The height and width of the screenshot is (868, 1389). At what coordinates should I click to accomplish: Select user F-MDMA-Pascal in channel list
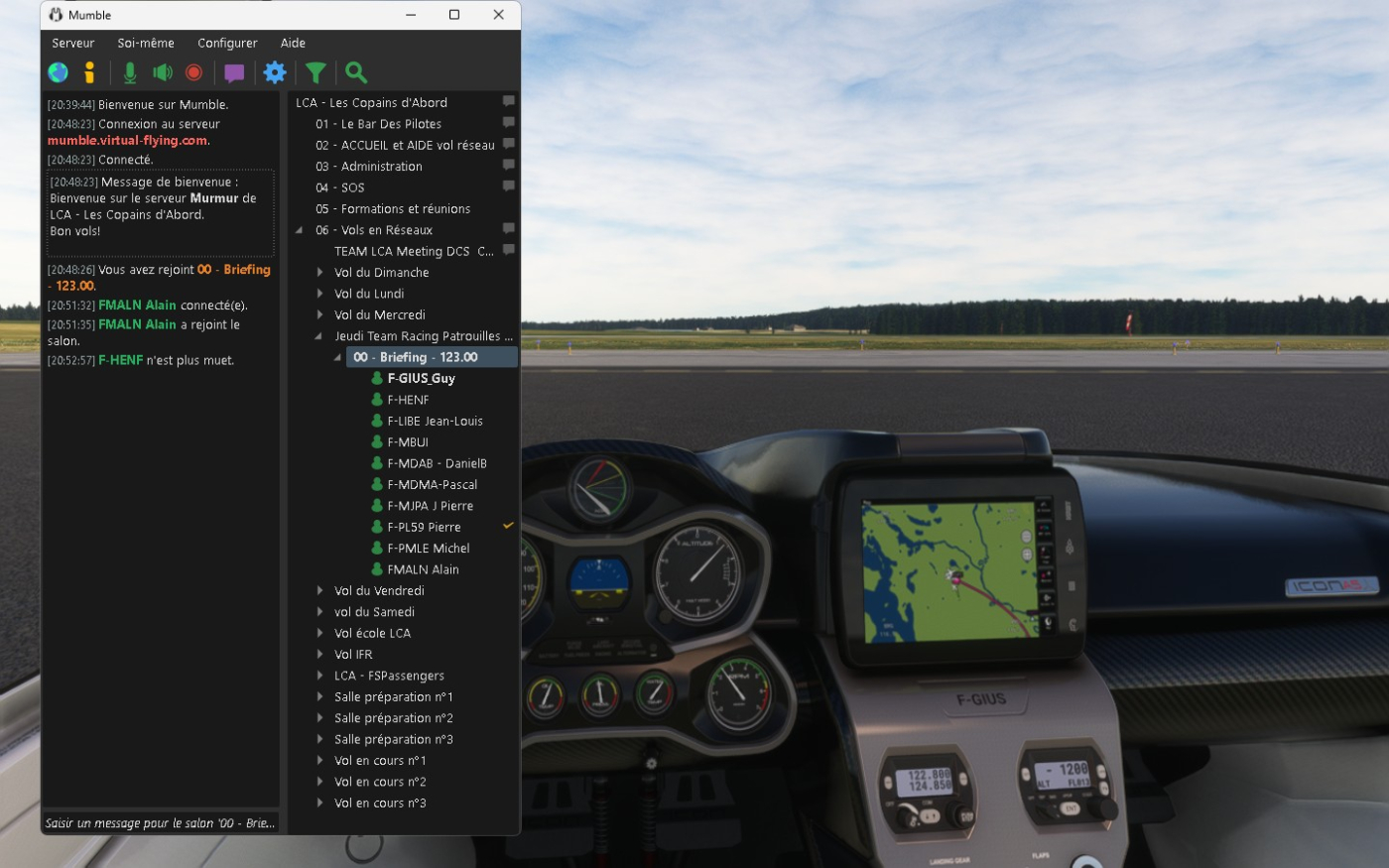click(x=432, y=484)
